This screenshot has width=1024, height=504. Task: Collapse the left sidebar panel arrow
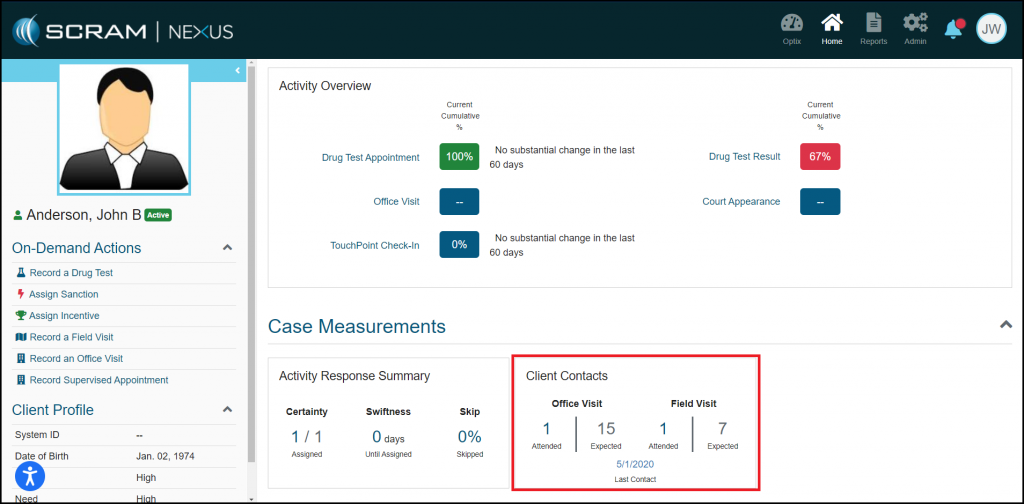click(x=238, y=70)
